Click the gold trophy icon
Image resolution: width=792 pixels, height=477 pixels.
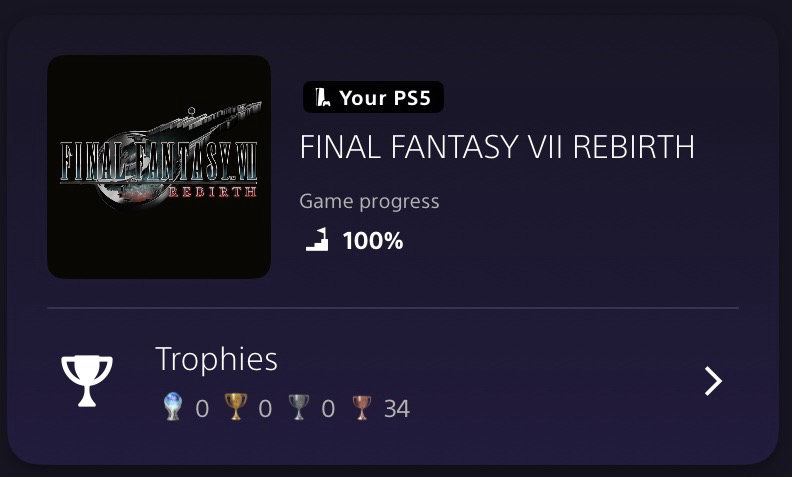point(235,408)
